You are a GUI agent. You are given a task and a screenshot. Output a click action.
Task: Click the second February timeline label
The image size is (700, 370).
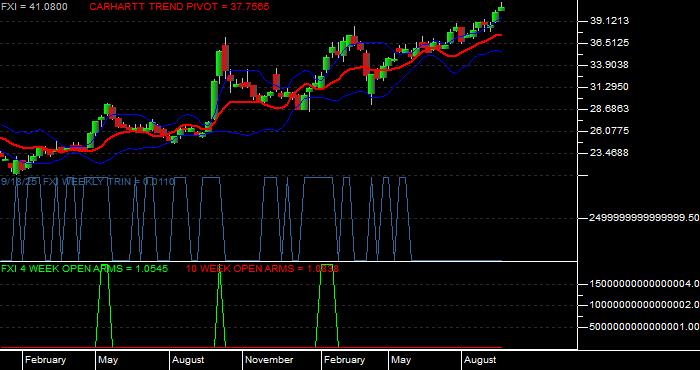click(344, 360)
